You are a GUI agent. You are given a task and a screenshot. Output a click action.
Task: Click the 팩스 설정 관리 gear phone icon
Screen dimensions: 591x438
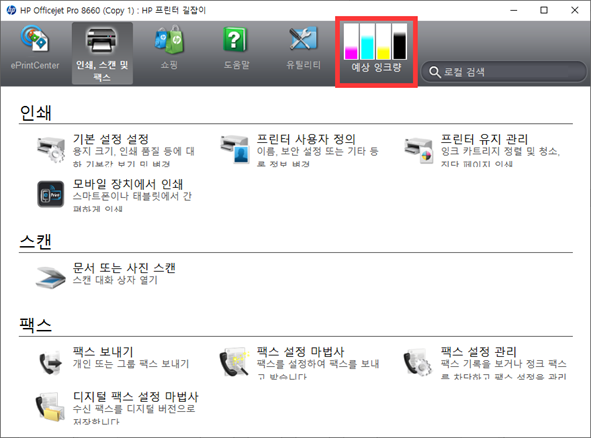(x=418, y=362)
